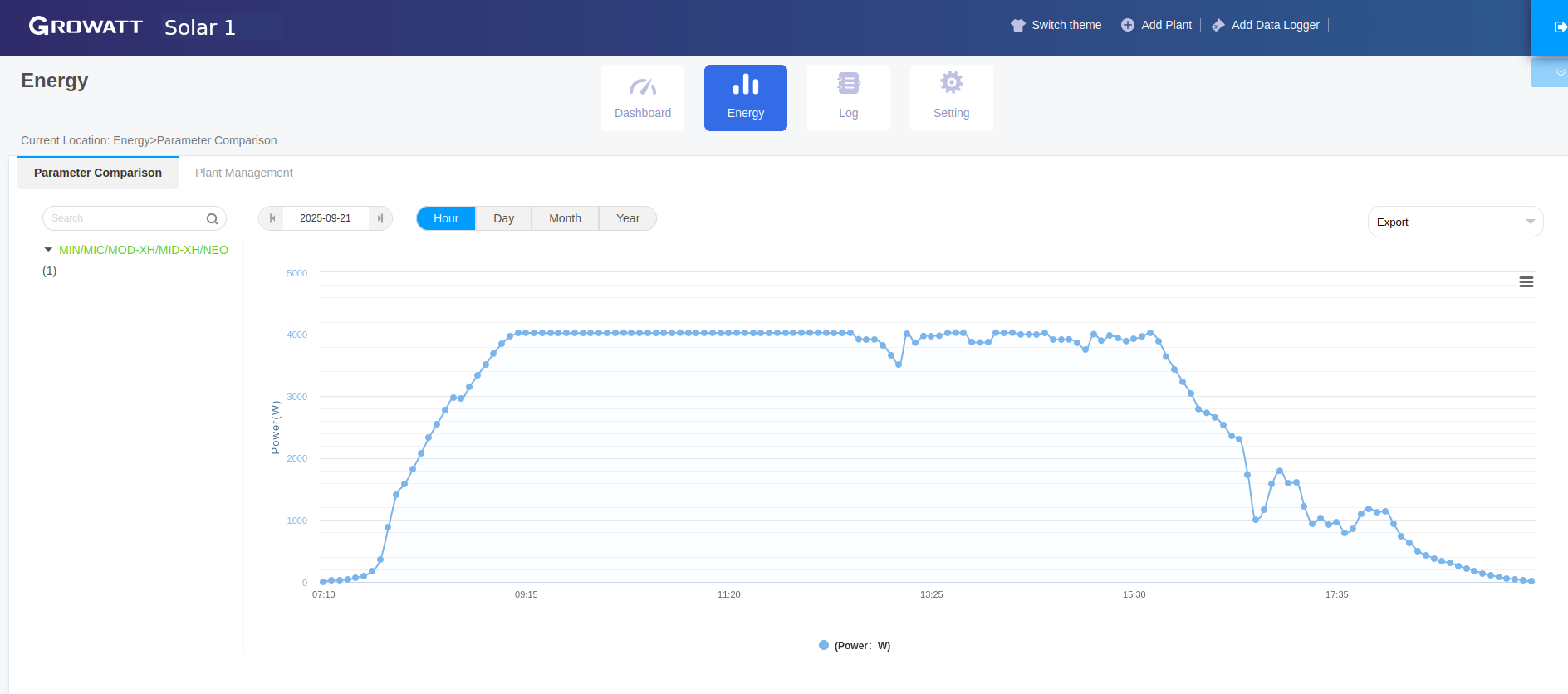This screenshot has width=1568, height=694.
Task: Click the (Power: W) legend label
Action: (x=862, y=646)
